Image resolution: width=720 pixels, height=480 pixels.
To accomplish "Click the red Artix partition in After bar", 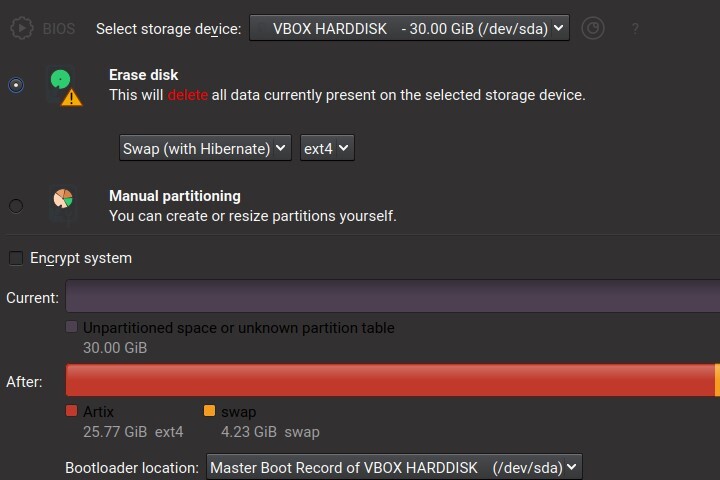I will 390,381.
